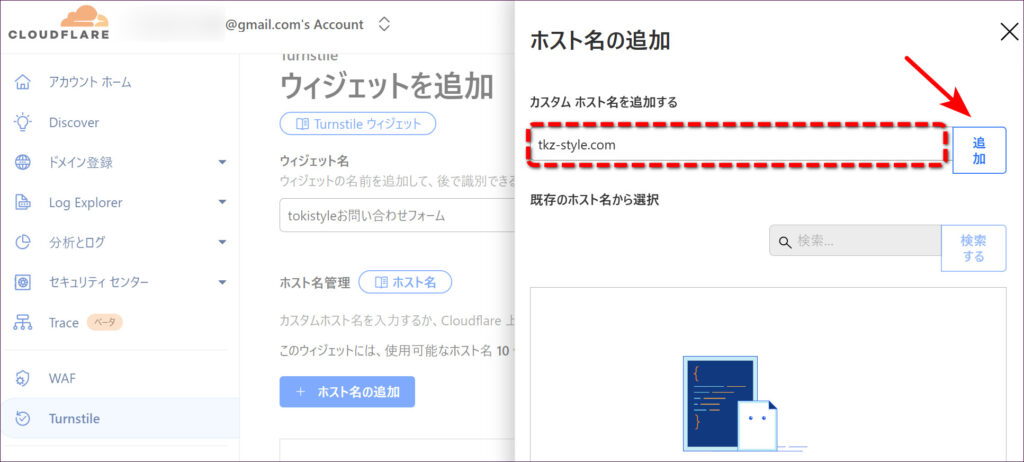1024x462 pixels.
Task: Click the WAF shield icon
Action: [23, 378]
